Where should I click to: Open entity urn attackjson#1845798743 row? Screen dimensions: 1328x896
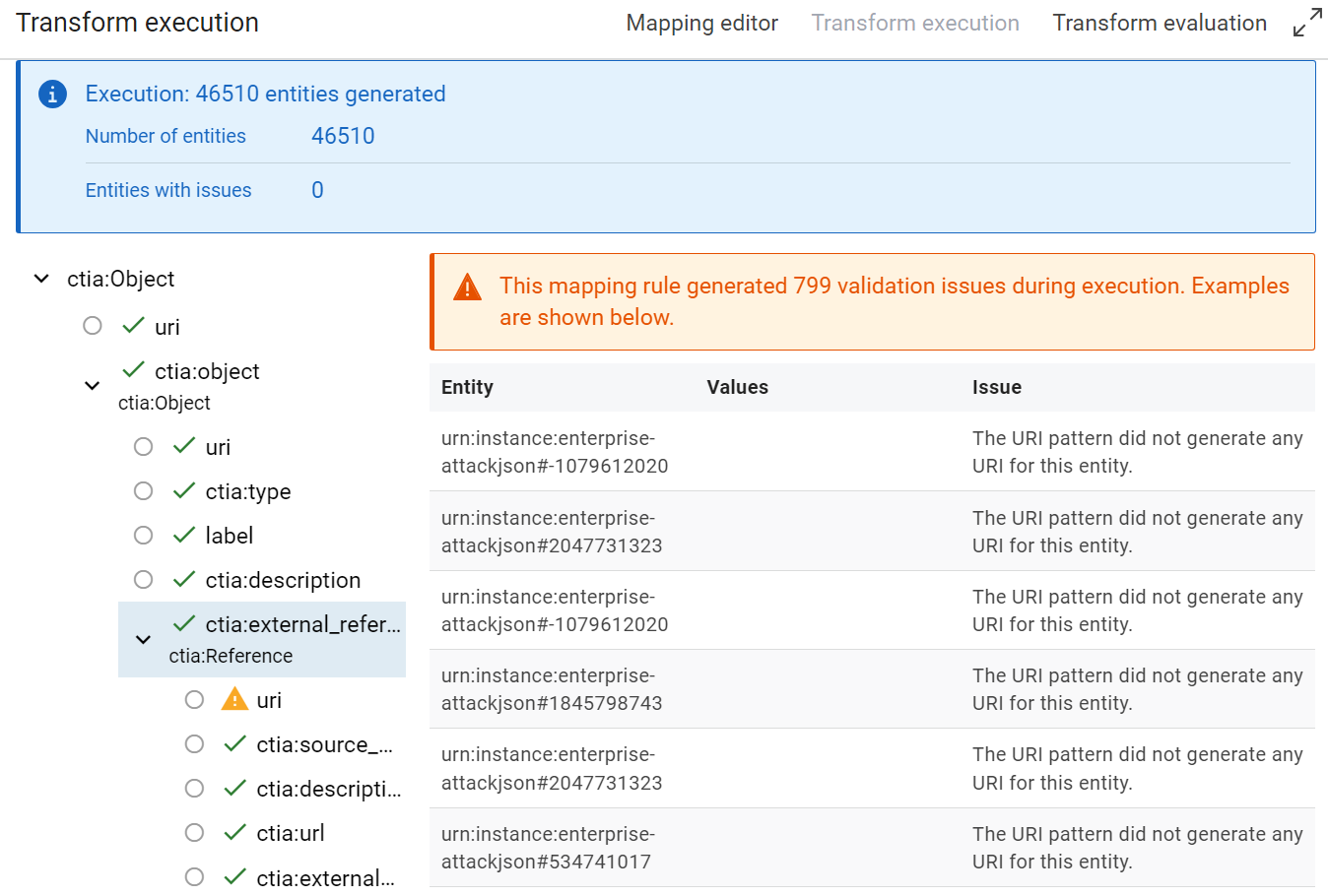point(552,689)
